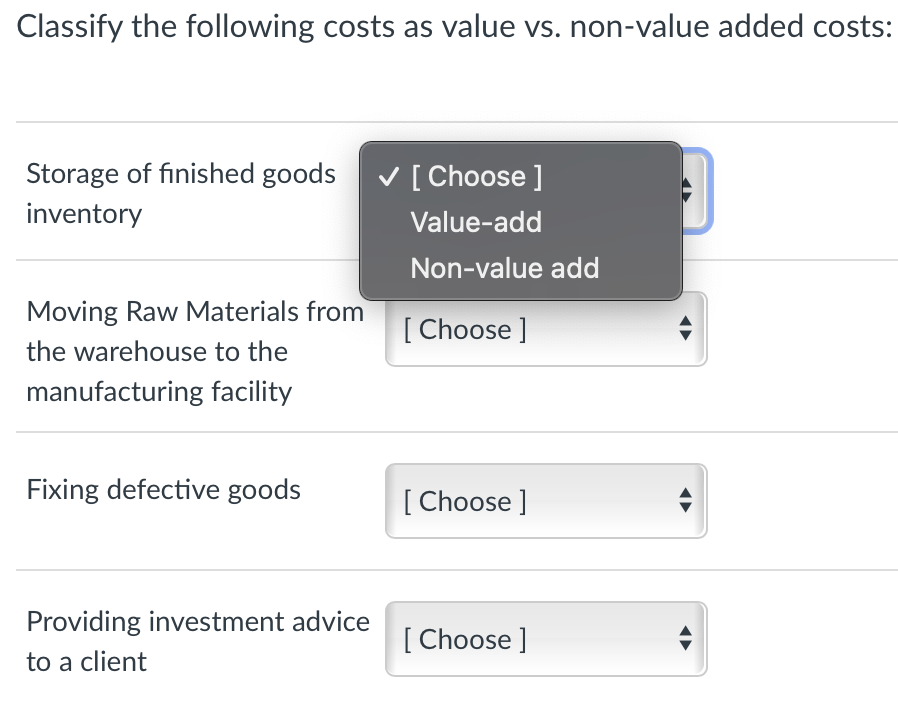
Task: Click the checkmark beside "[ Choose ]"
Action: coord(388,176)
